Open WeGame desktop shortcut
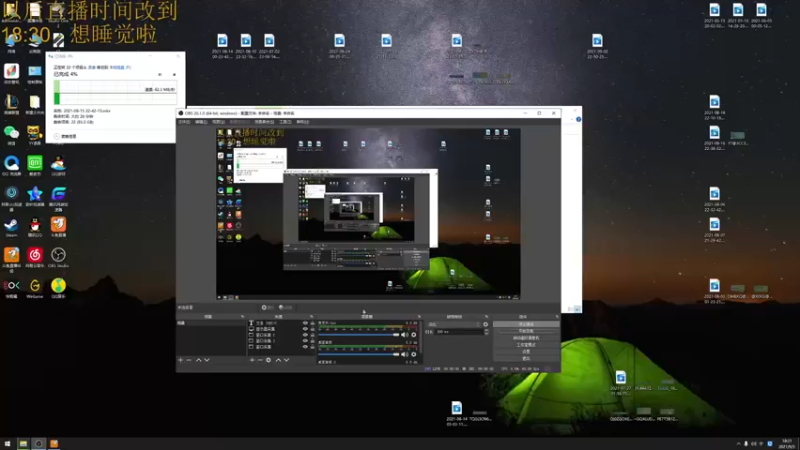Image resolution: width=800 pixels, height=450 pixels. click(35, 288)
